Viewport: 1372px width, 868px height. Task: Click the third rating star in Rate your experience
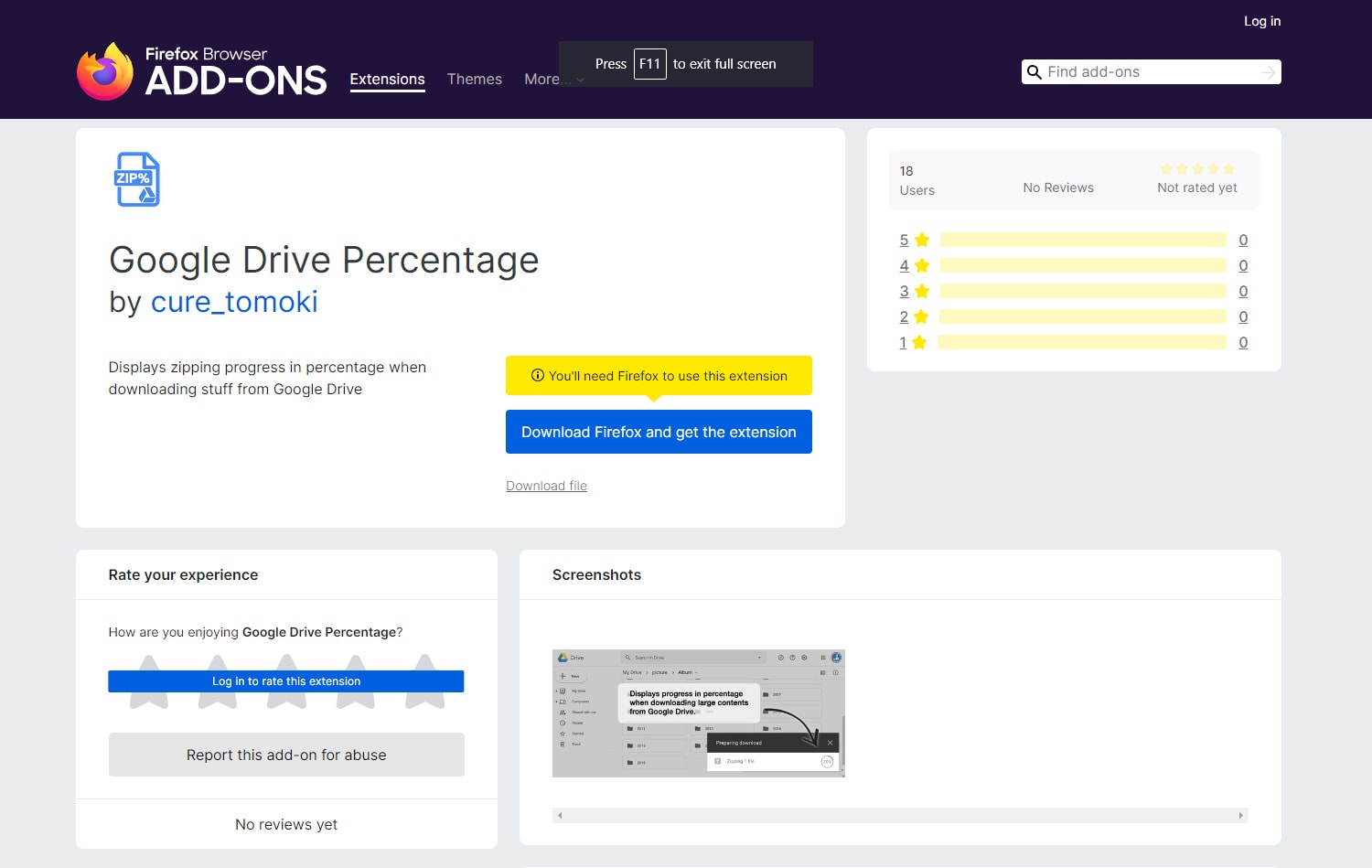tap(286, 682)
